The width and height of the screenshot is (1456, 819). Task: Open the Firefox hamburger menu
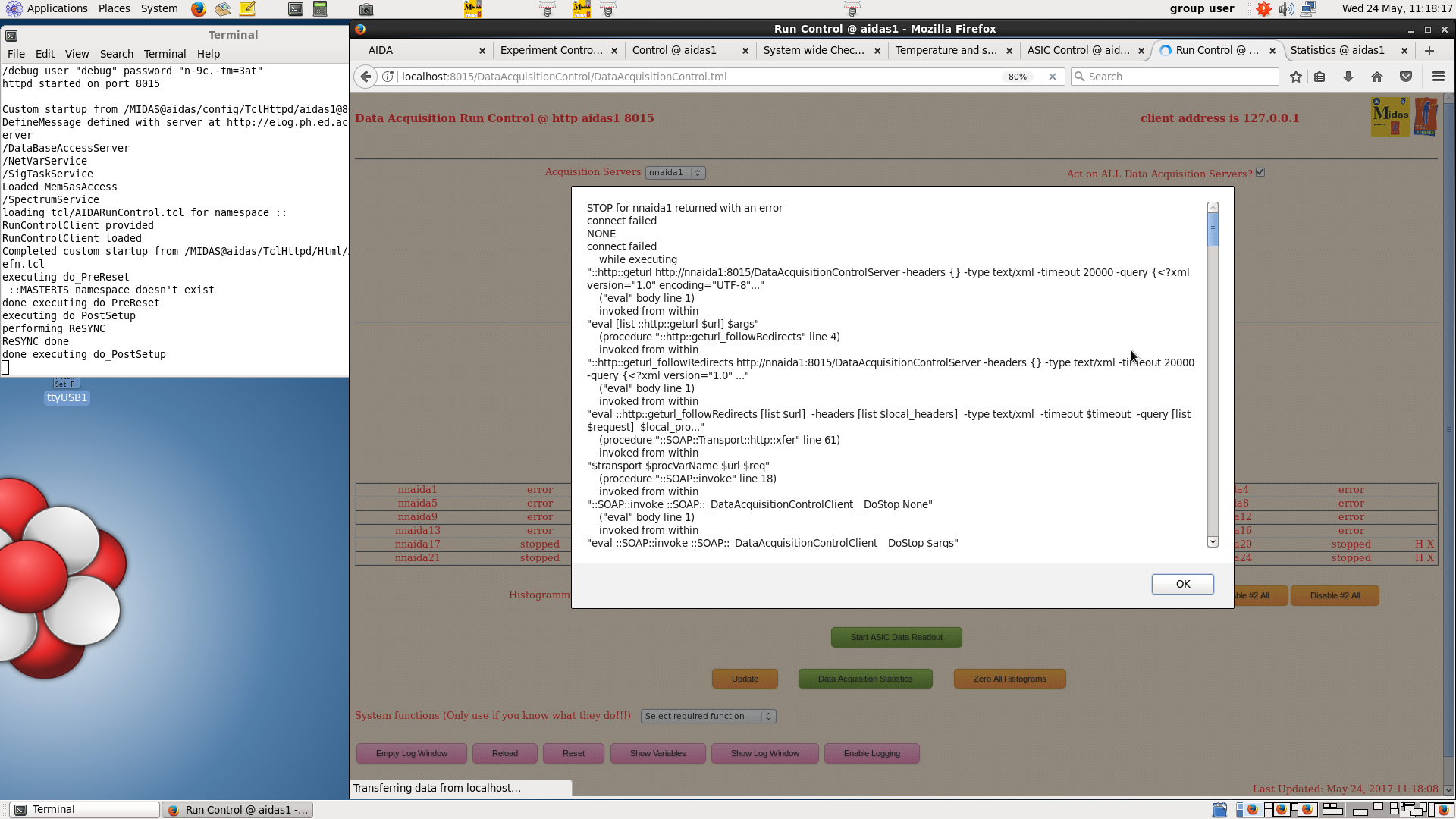[x=1438, y=77]
